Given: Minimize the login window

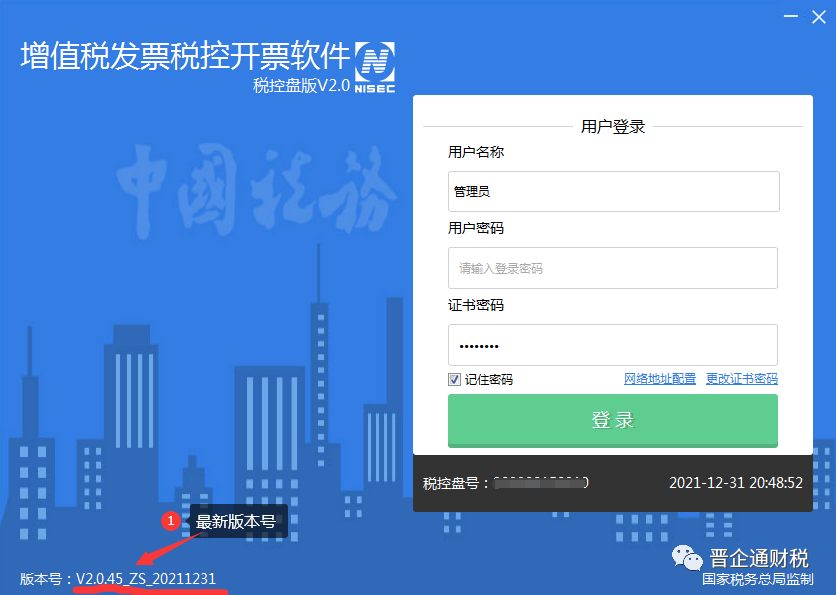Looking at the screenshot, I should (791, 17).
